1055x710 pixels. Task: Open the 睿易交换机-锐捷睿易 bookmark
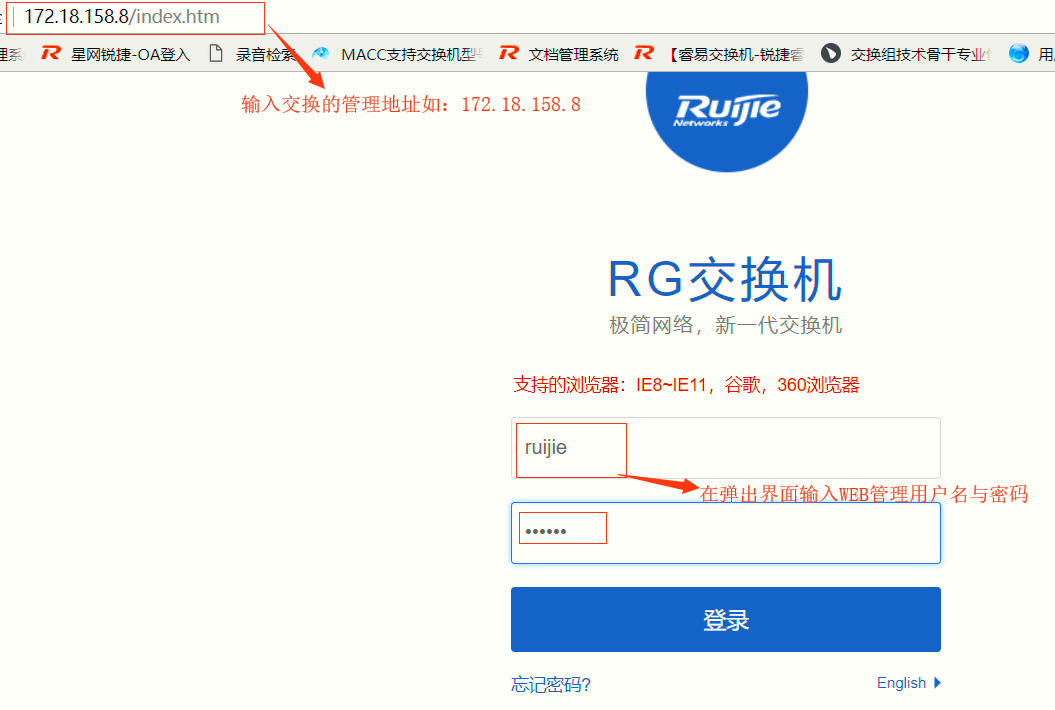734,55
